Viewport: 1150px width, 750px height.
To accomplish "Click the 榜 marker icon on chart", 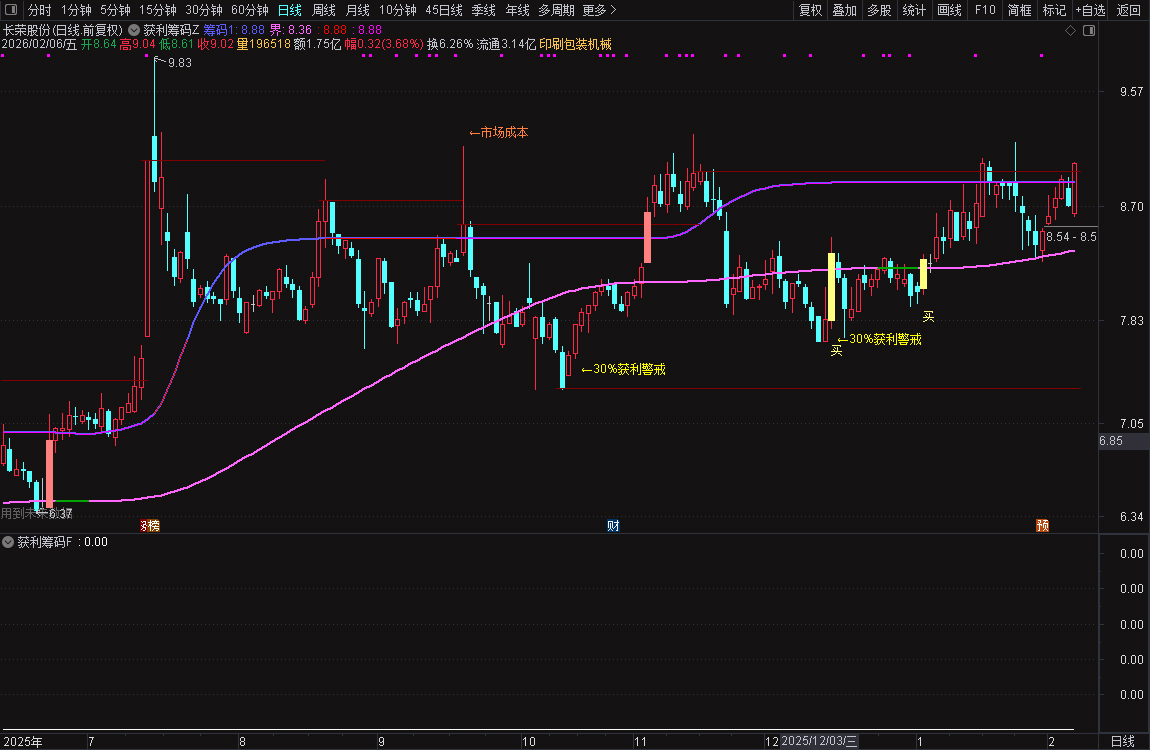I will pyautogui.click(x=148, y=525).
